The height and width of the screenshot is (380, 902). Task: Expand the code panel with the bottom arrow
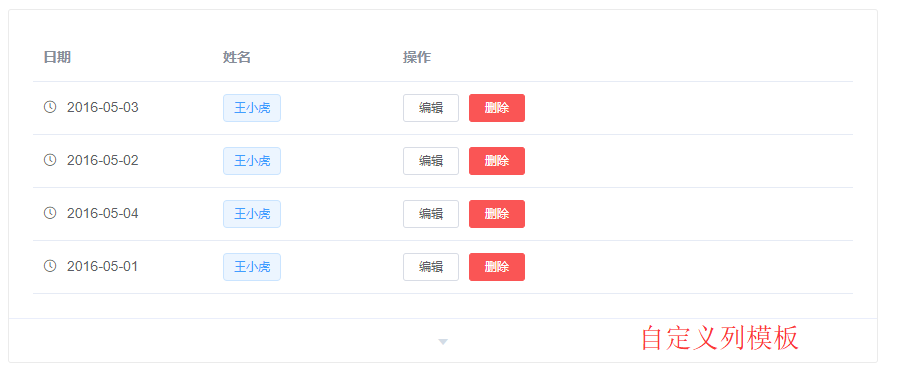pyautogui.click(x=443, y=341)
